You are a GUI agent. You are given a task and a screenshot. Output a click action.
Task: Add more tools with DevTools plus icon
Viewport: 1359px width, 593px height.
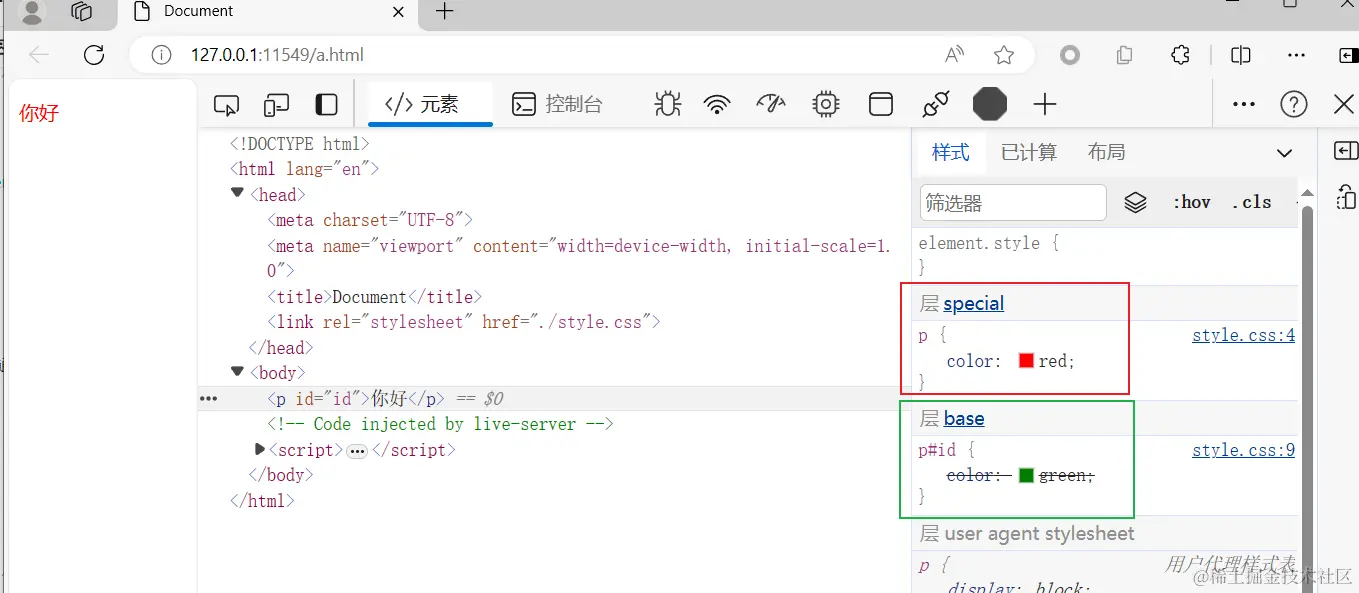(x=1045, y=104)
